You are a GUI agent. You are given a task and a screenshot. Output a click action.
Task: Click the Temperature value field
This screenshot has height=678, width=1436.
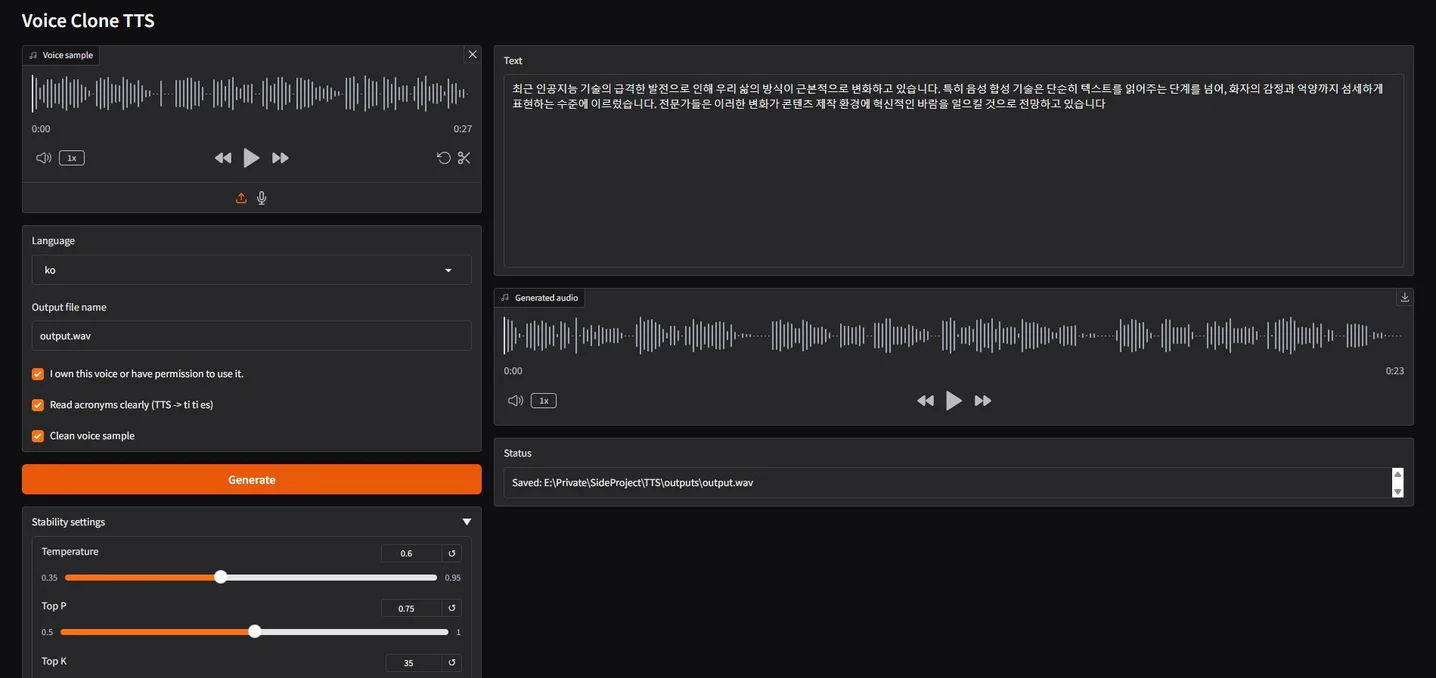pyautogui.click(x=411, y=553)
